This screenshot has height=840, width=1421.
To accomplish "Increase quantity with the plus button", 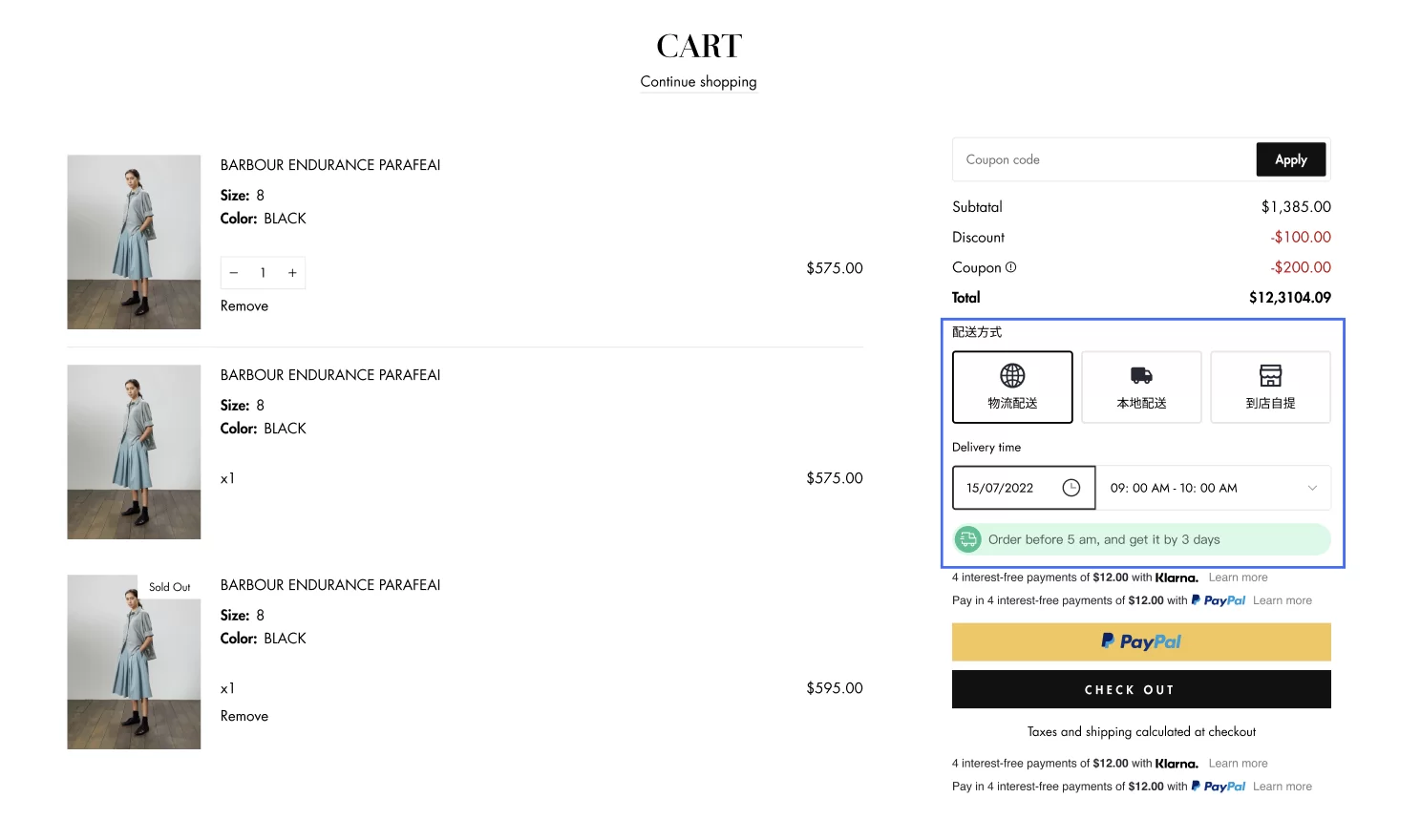I will [x=292, y=273].
